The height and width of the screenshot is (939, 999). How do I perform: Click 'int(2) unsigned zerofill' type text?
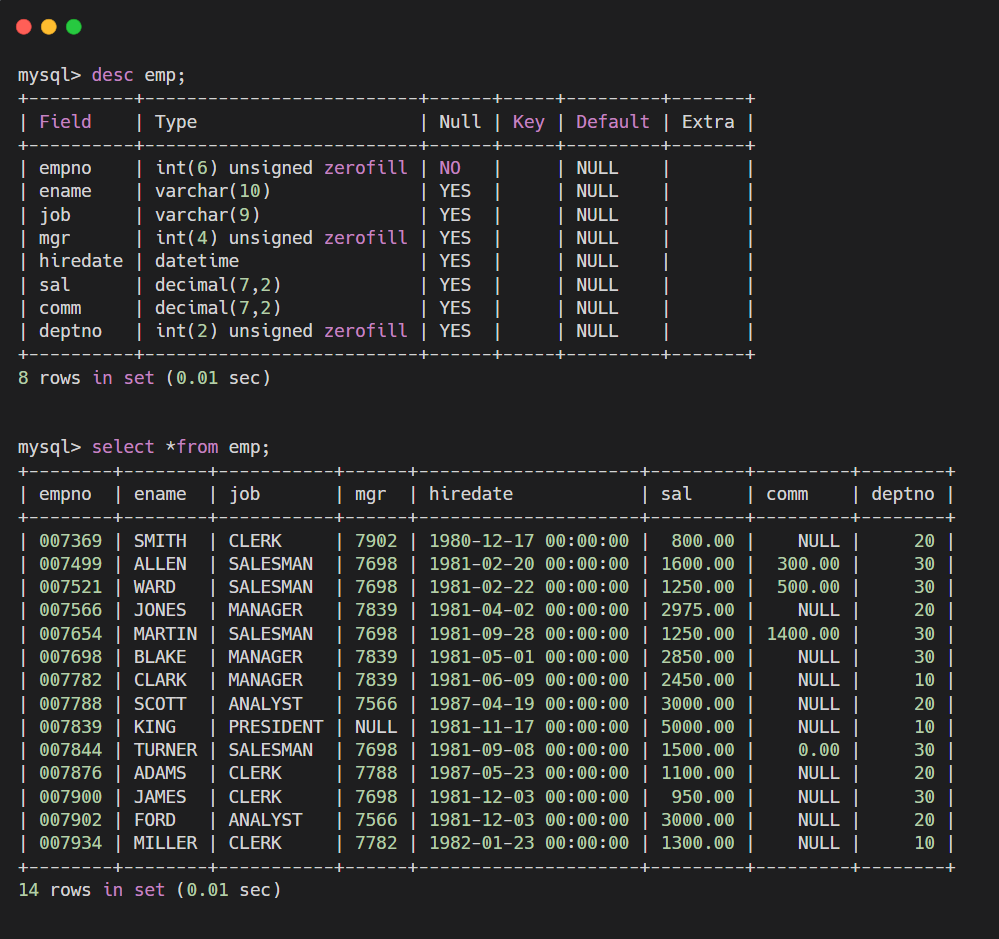click(281, 331)
